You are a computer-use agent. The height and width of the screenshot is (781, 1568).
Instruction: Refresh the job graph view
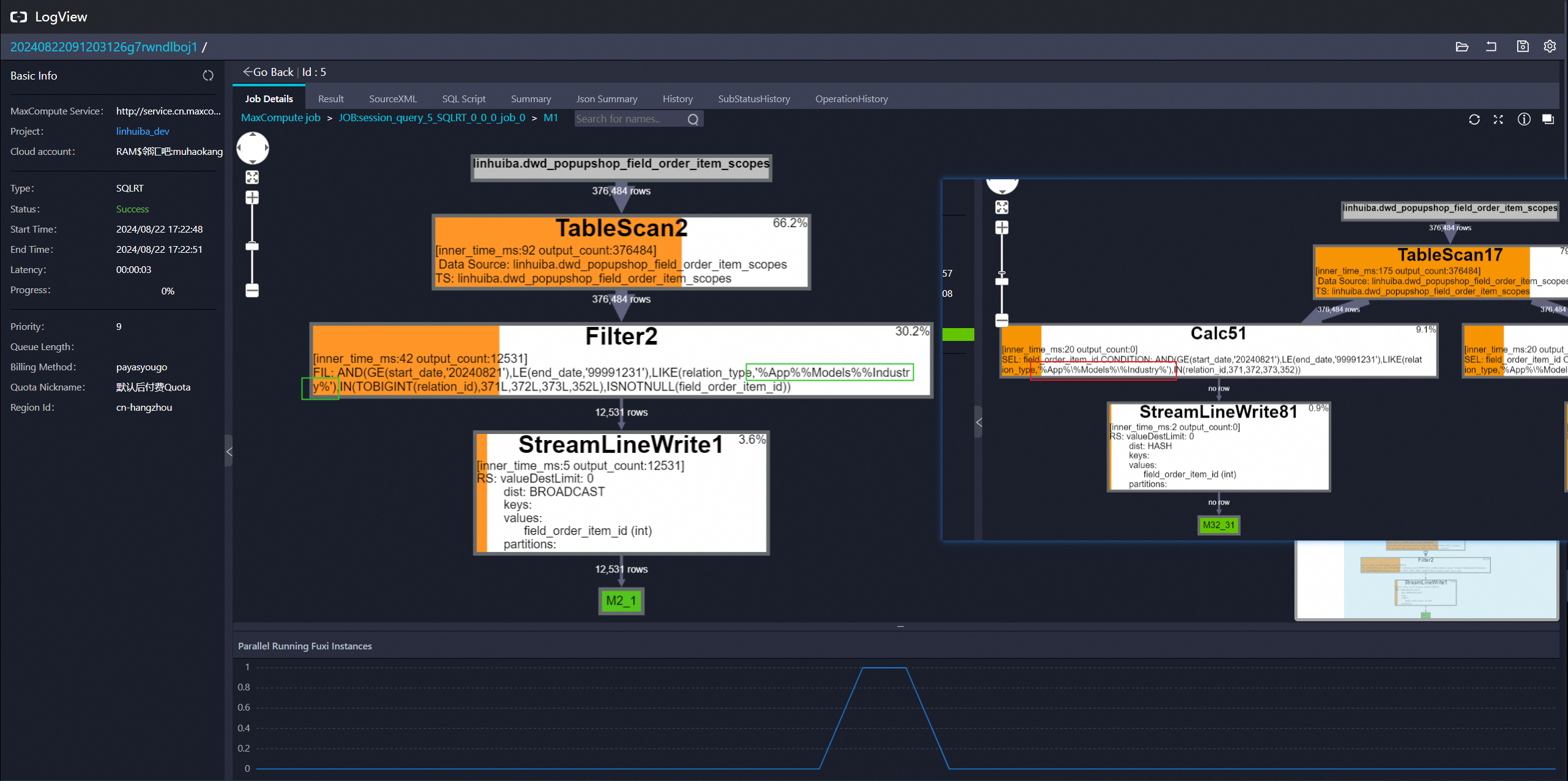pyautogui.click(x=1474, y=119)
